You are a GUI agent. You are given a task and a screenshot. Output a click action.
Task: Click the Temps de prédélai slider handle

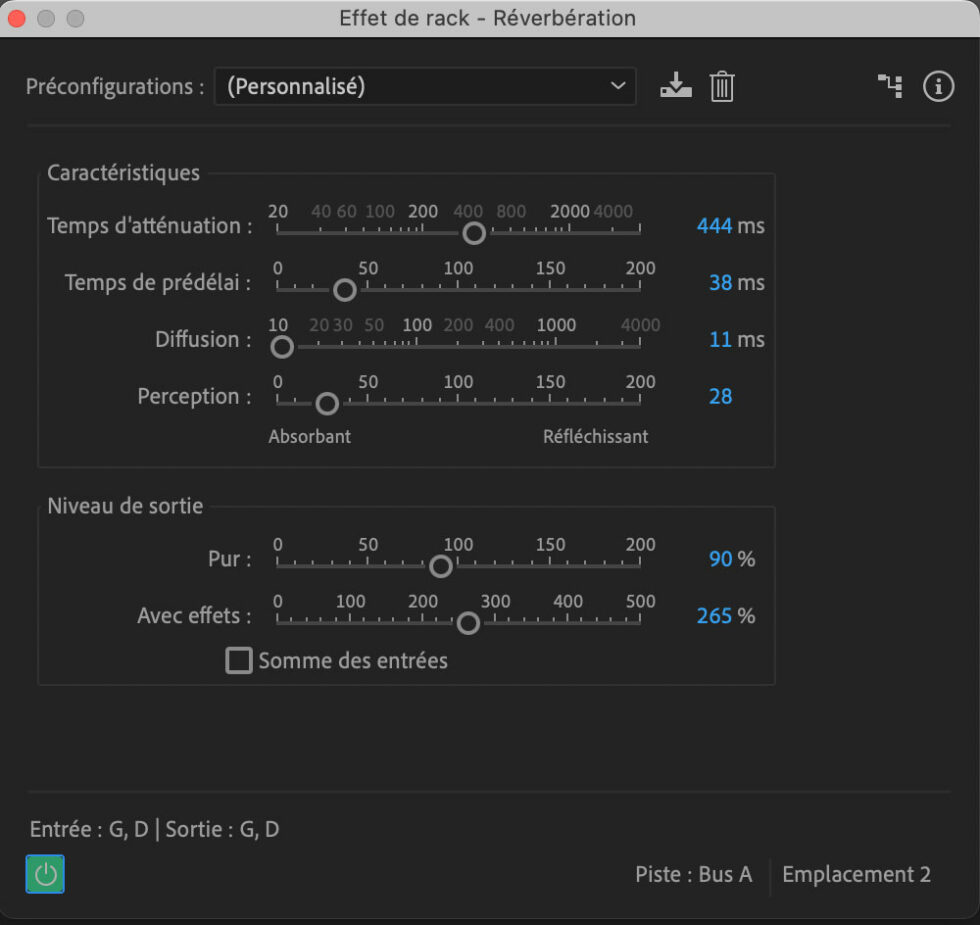coord(344,290)
